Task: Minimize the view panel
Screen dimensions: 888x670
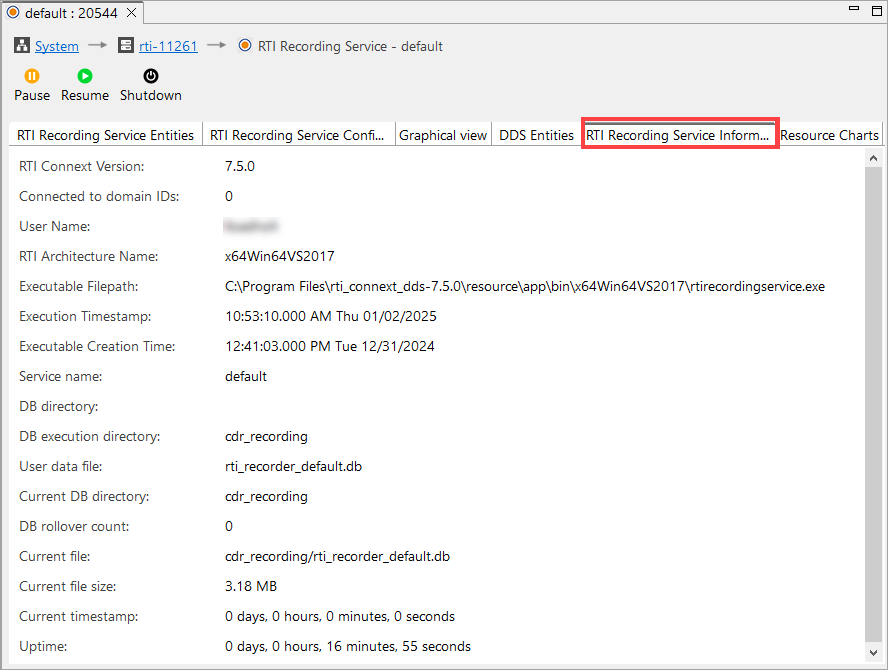Action: pos(854,8)
